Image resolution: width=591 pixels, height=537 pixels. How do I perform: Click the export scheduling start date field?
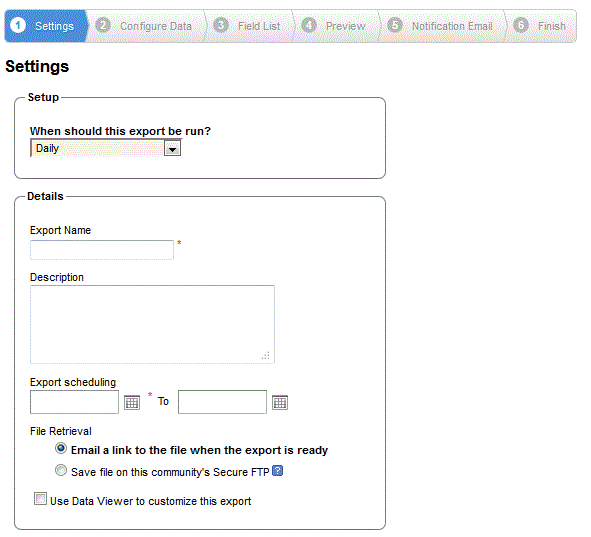74,402
